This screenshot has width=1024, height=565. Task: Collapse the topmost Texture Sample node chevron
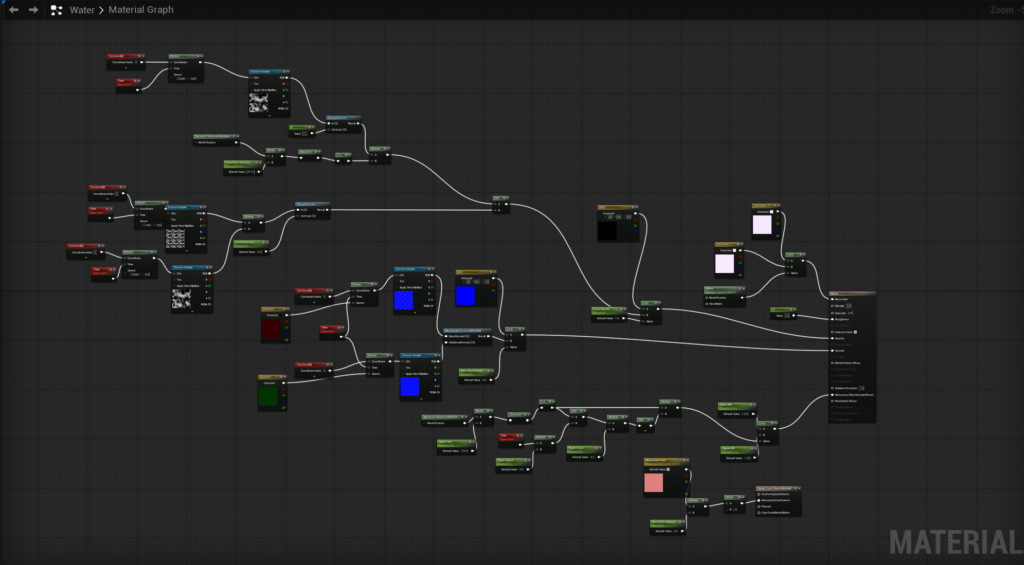click(x=287, y=72)
